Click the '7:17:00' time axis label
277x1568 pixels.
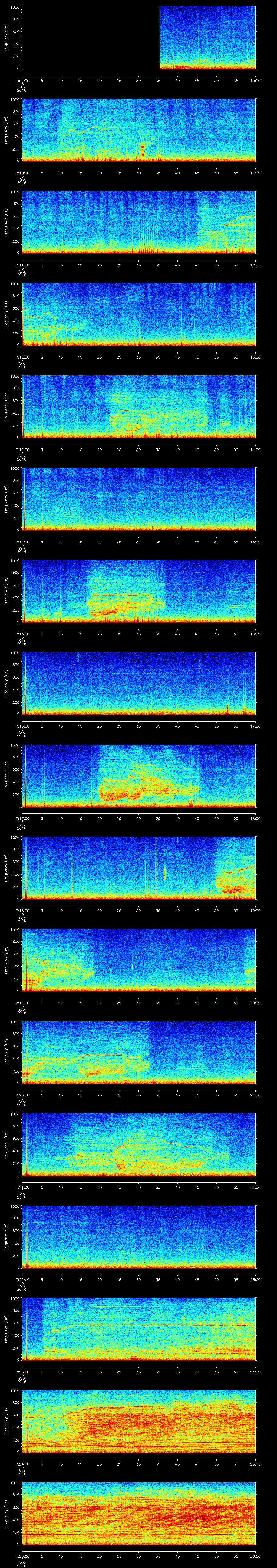[22, 818]
